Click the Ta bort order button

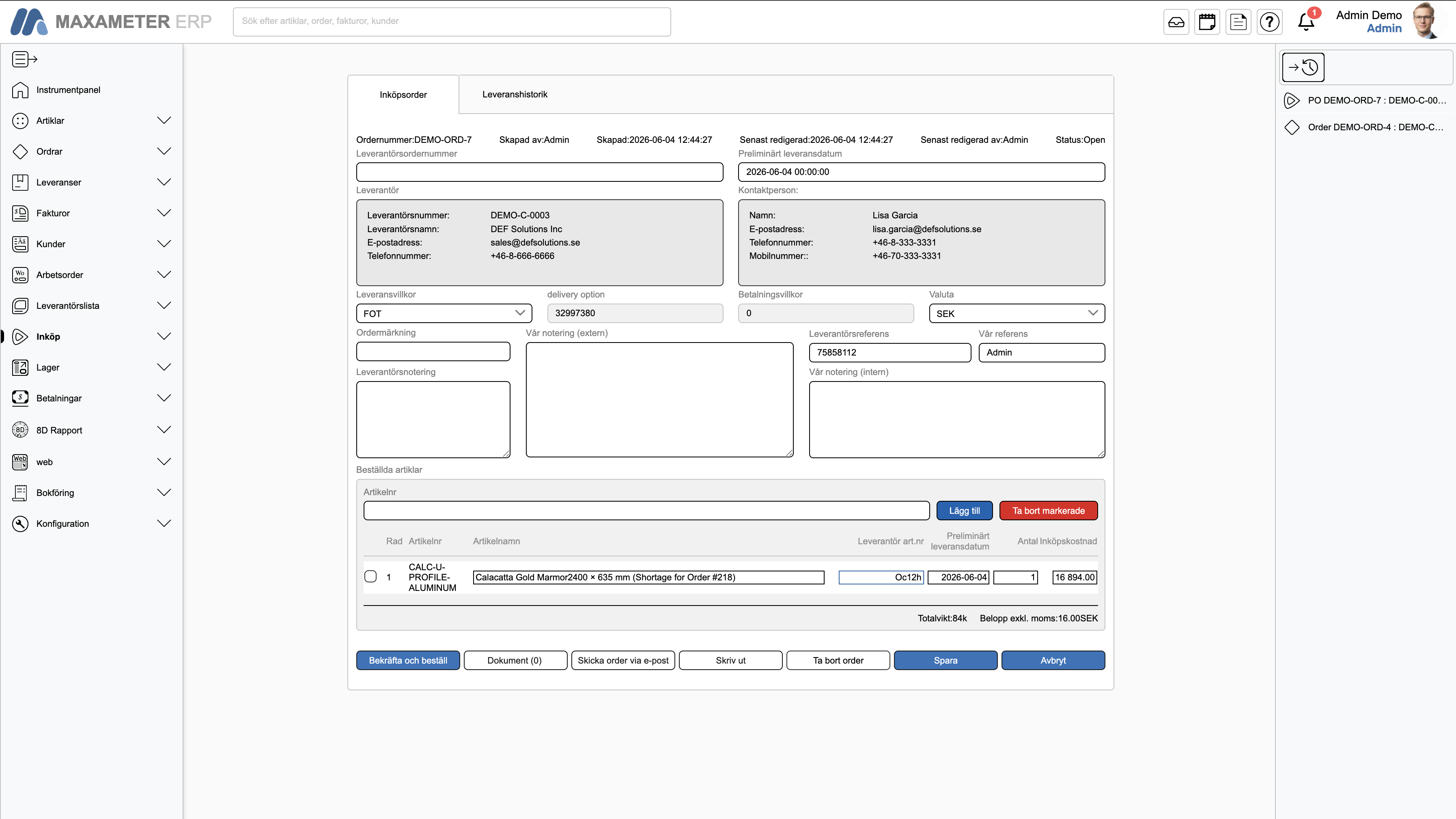pos(838,660)
